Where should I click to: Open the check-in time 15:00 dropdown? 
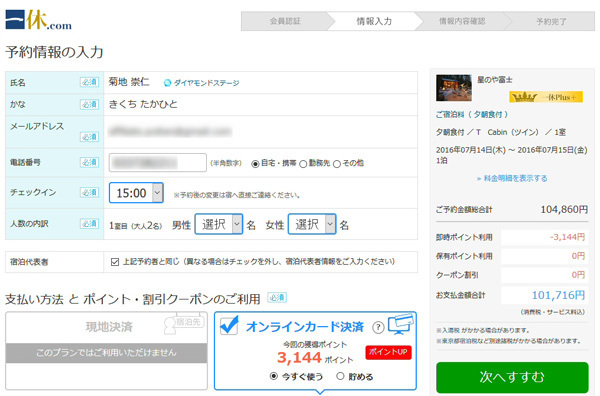[137, 193]
